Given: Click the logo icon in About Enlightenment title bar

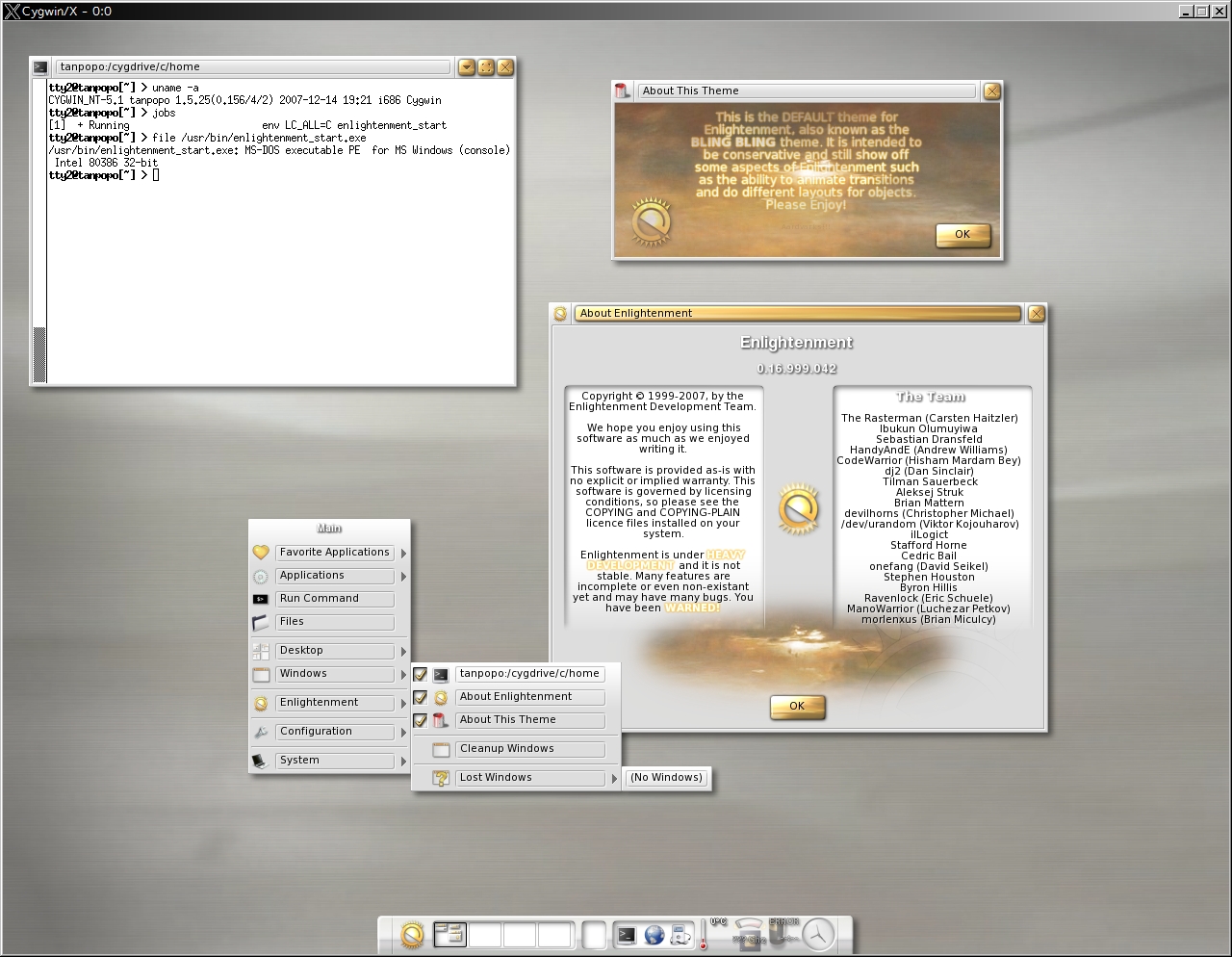Looking at the screenshot, I should [561, 314].
